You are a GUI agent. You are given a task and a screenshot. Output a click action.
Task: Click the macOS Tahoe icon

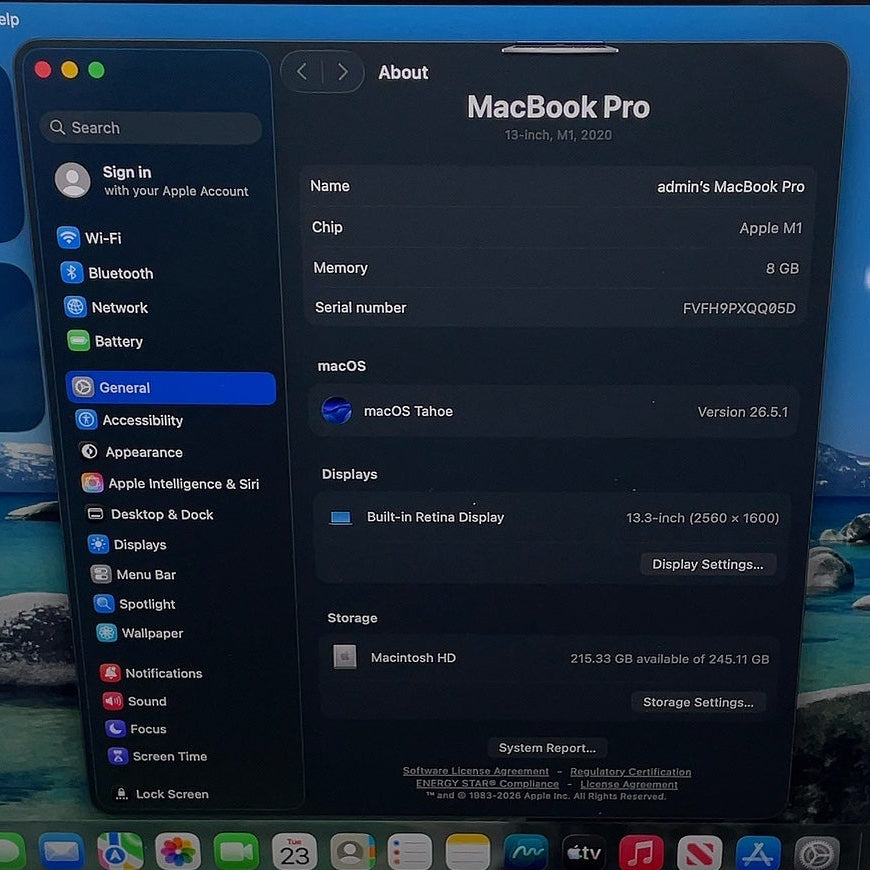(x=336, y=411)
